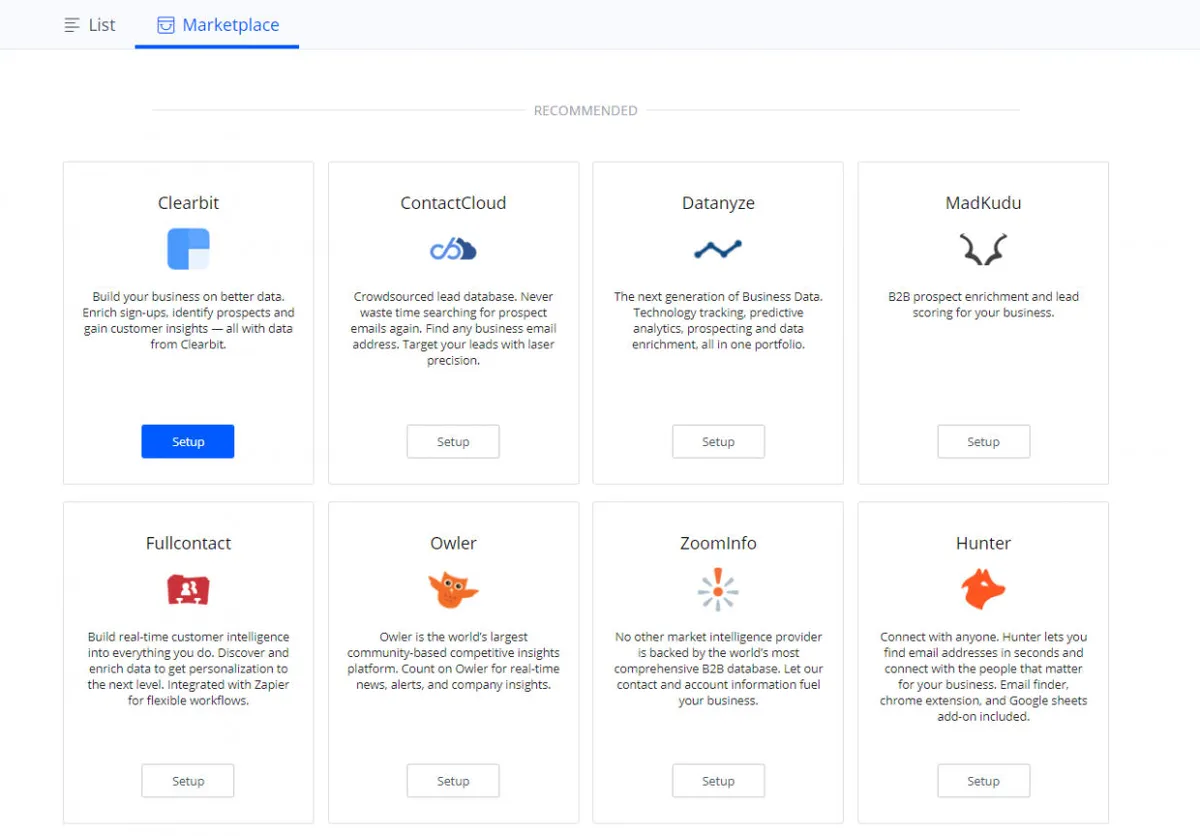This screenshot has width=1200, height=836.
Task: Start MadKudu setup
Action: [x=983, y=442]
